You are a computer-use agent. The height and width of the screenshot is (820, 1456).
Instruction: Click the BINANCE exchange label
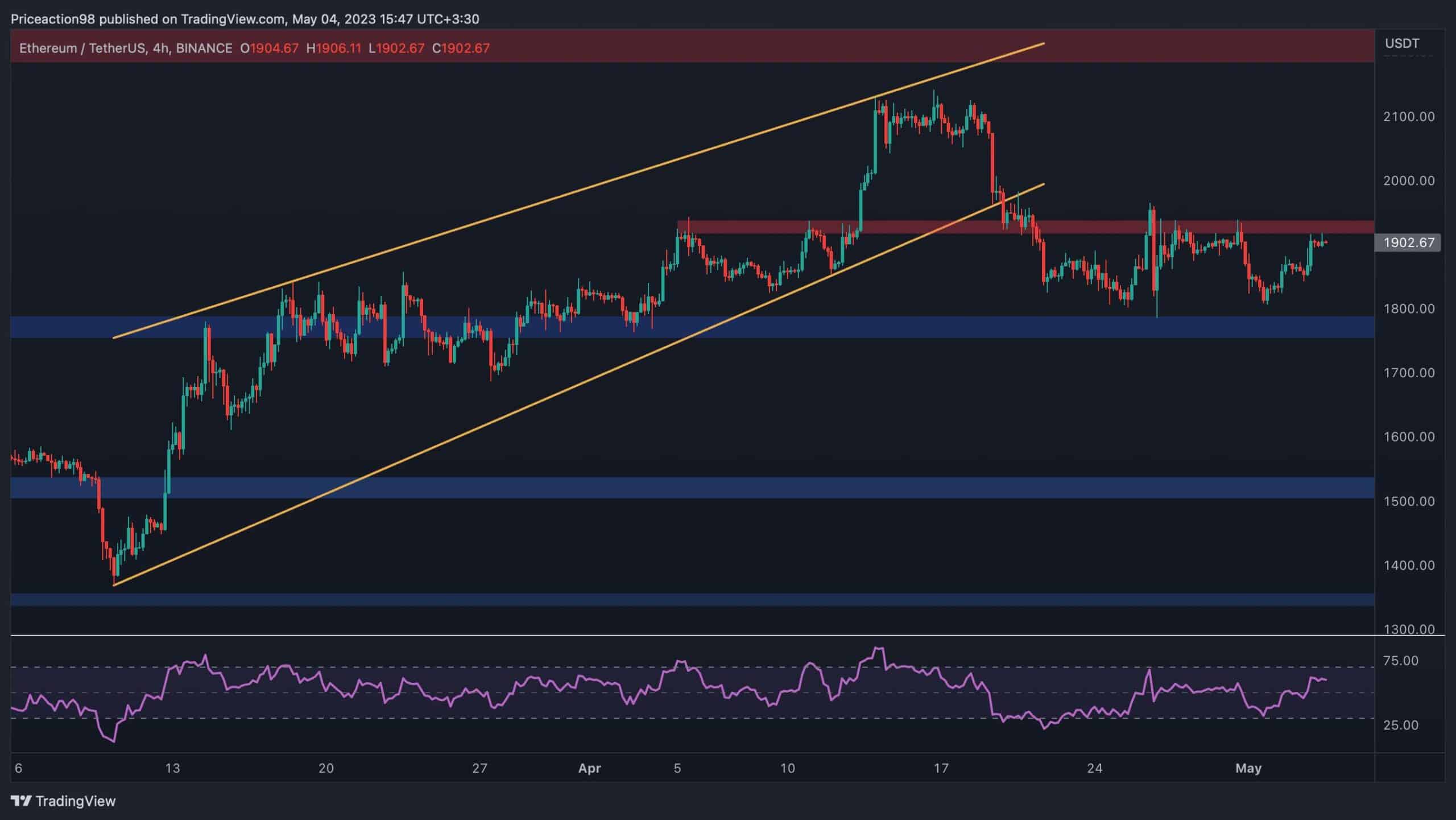click(204, 48)
